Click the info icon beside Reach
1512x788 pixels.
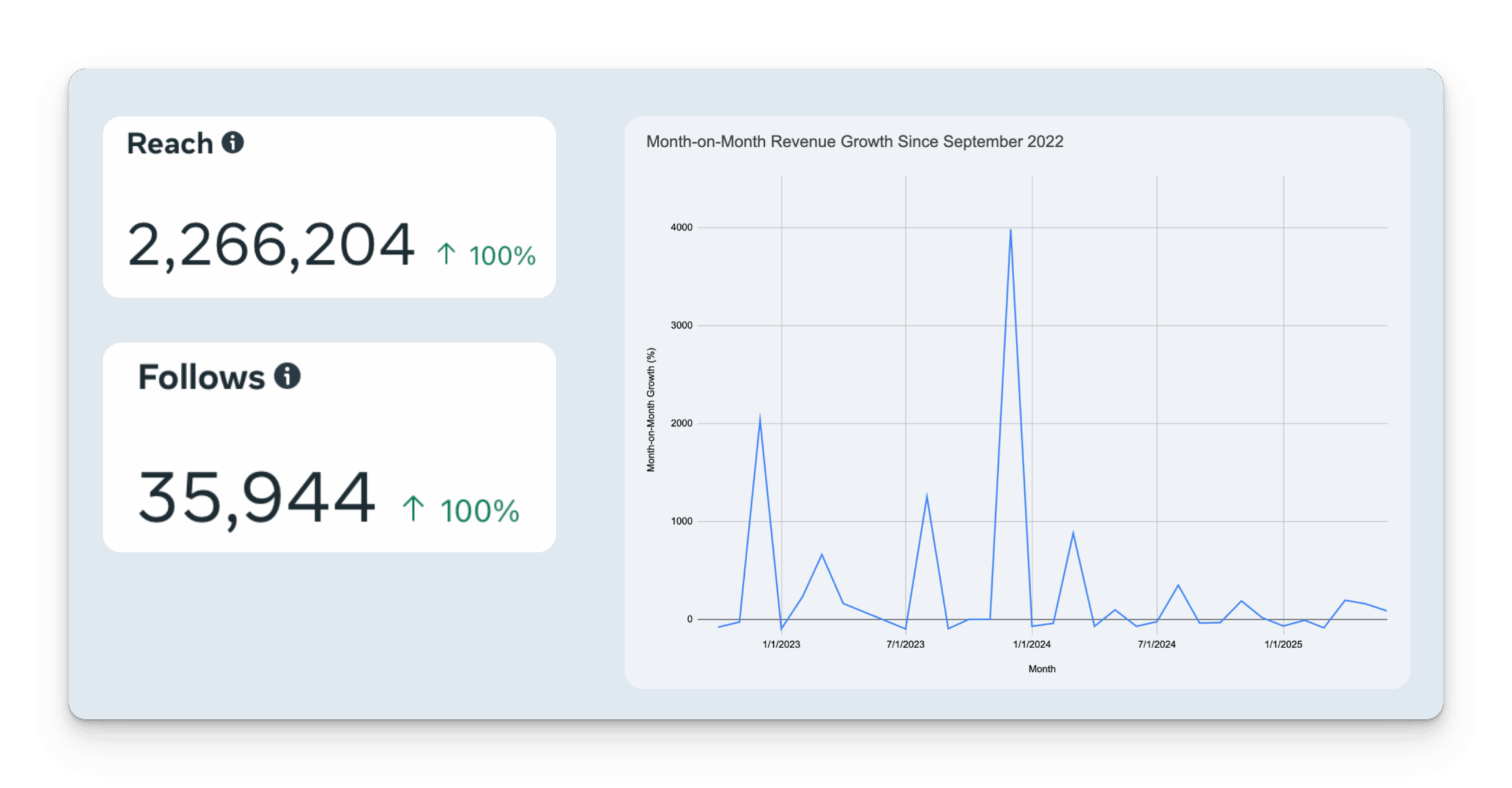coord(233,143)
